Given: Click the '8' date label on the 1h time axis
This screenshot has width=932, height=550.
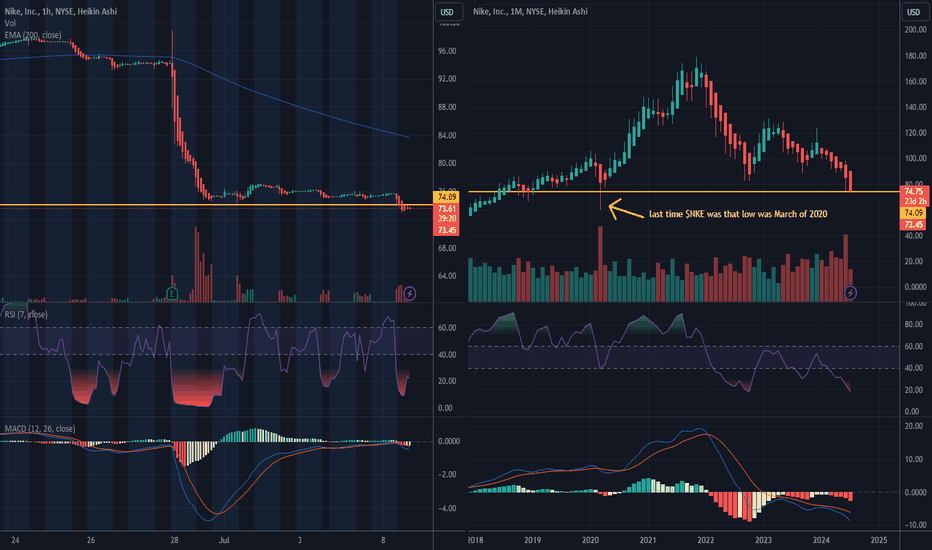Looking at the screenshot, I should click(x=383, y=540).
